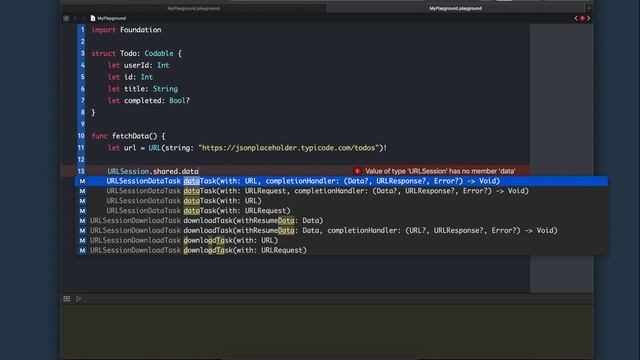This screenshot has width=640, height=360.
Task: Click the 'Codable' protocol name
Action: tap(159, 53)
